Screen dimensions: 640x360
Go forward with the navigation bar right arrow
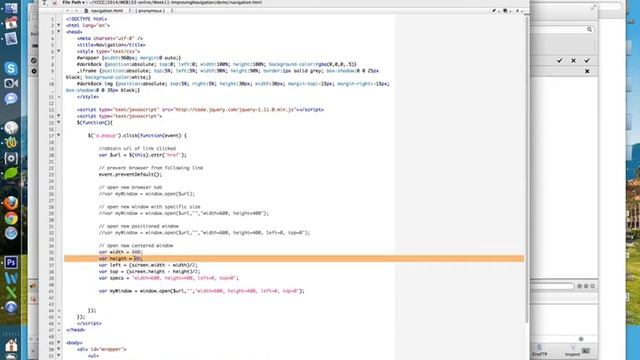point(76,11)
